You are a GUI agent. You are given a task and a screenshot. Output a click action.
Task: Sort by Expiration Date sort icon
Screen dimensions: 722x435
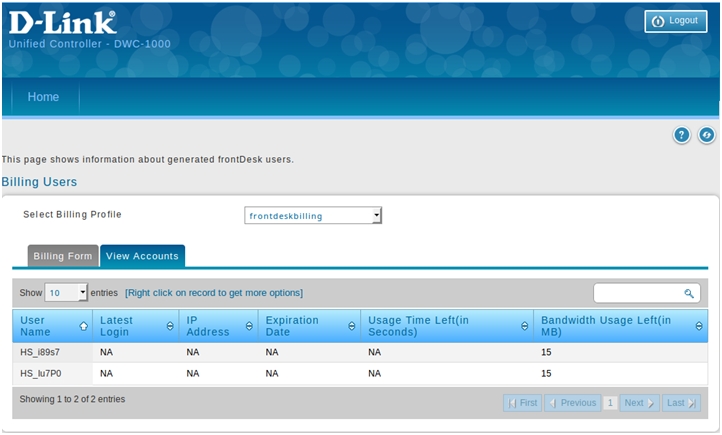tap(351, 326)
